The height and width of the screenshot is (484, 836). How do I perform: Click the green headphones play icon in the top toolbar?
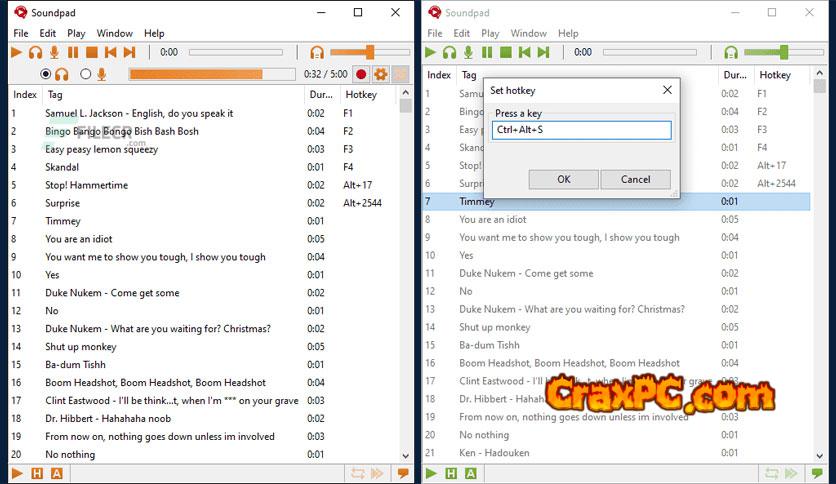[449, 52]
